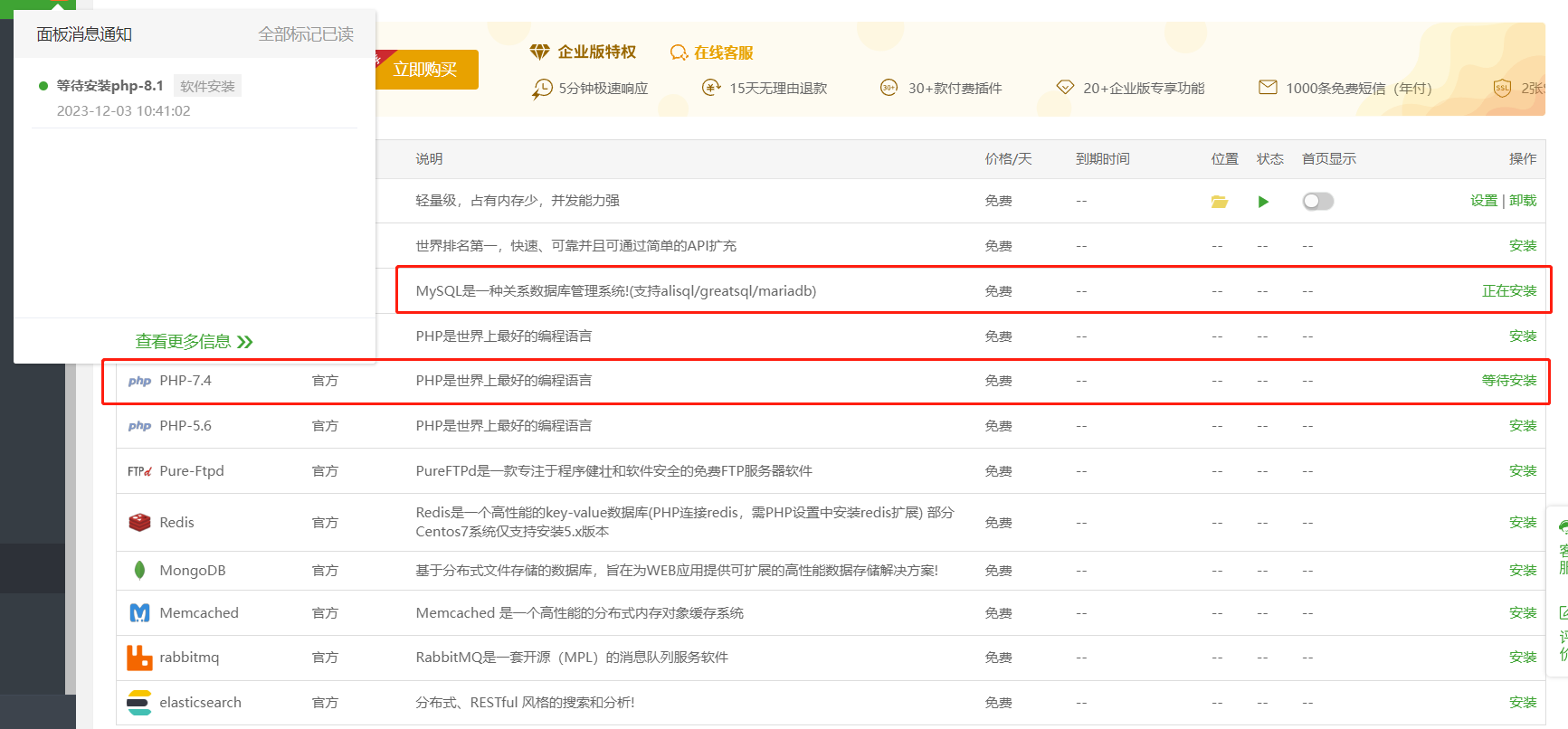Click the notification timestamp 2023-12-03 10:41:02

[124, 111]
